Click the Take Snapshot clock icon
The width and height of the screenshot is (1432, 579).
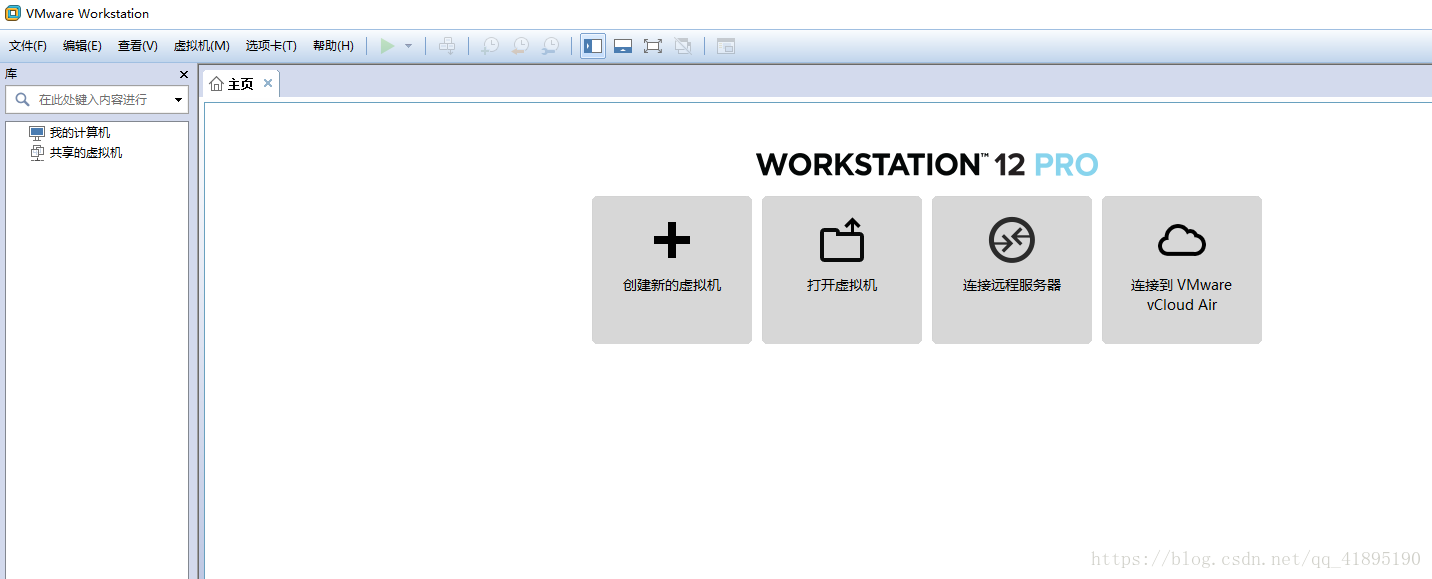click(x=490, y=46)
